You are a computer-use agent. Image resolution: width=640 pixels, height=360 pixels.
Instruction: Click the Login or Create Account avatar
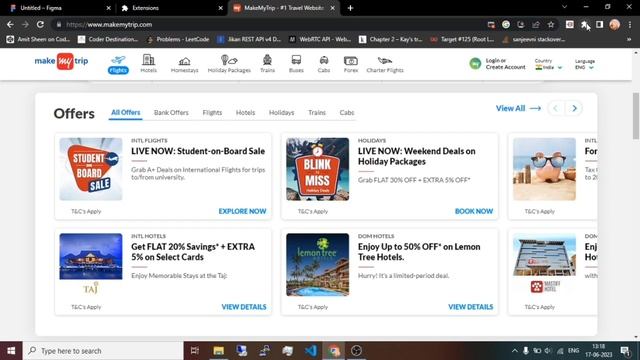coord(475,64)
